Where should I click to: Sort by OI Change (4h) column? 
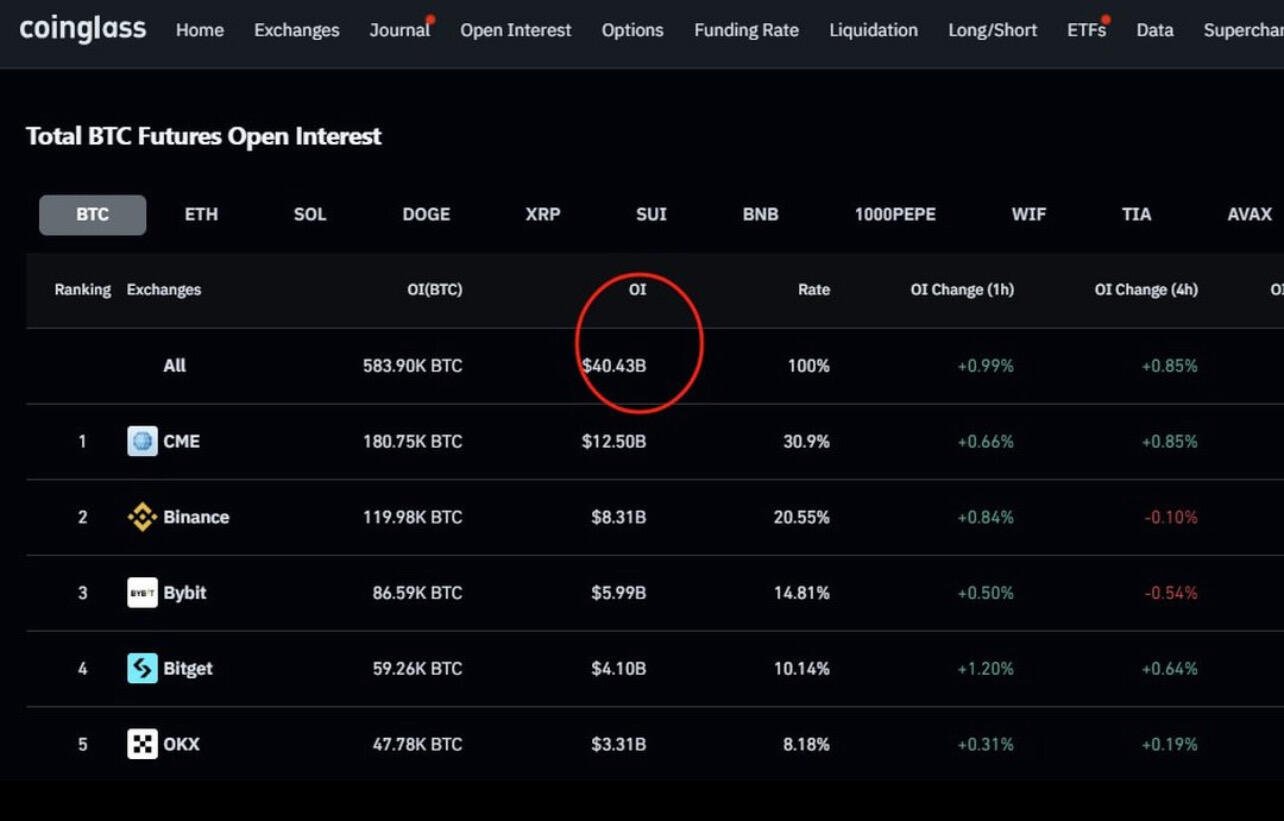(x=1146, y=290)
